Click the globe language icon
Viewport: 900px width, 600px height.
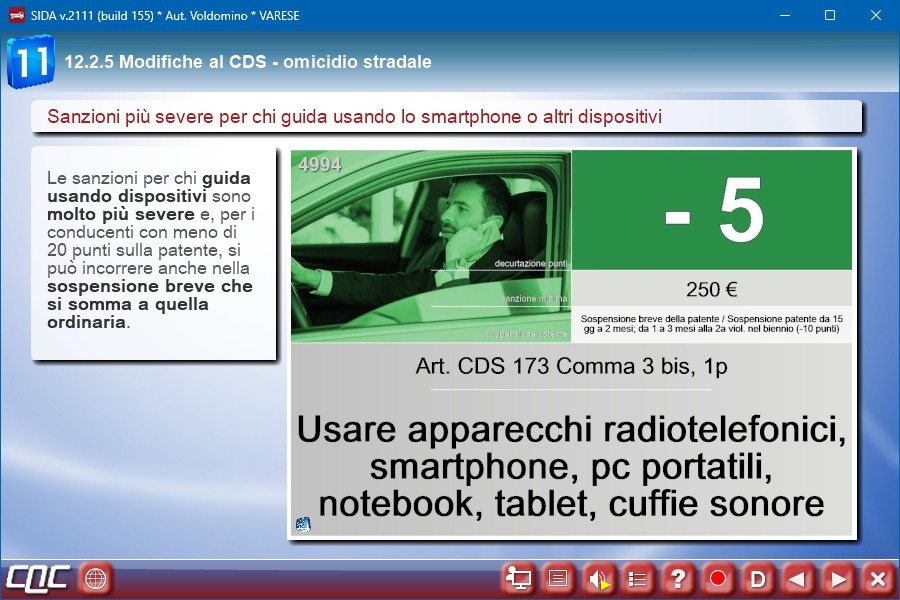point(96,578)
